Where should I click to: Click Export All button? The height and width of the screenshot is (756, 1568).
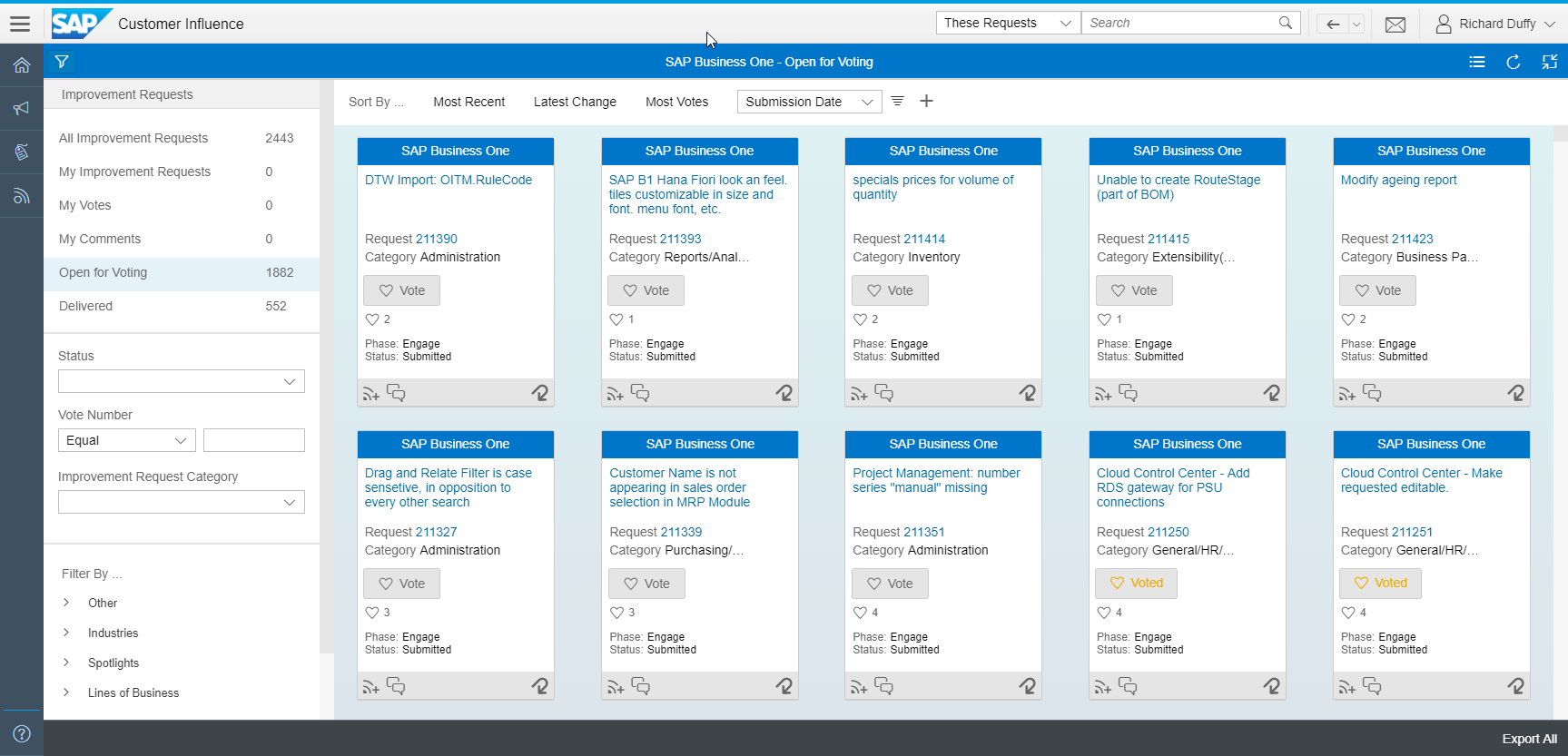pos(1529,739)
